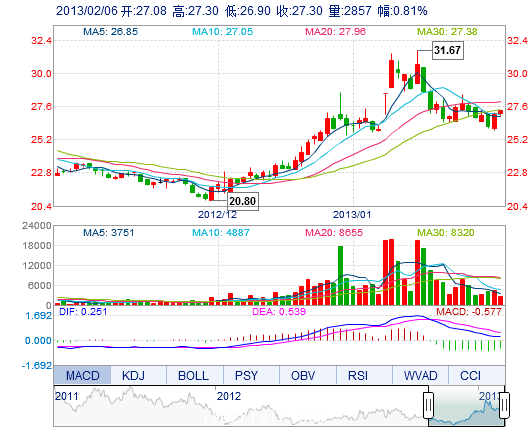Click the price MA20: 27.96 legend label
Image resolution: width=530 pixels, height=427 pixels.
(335, 32)
